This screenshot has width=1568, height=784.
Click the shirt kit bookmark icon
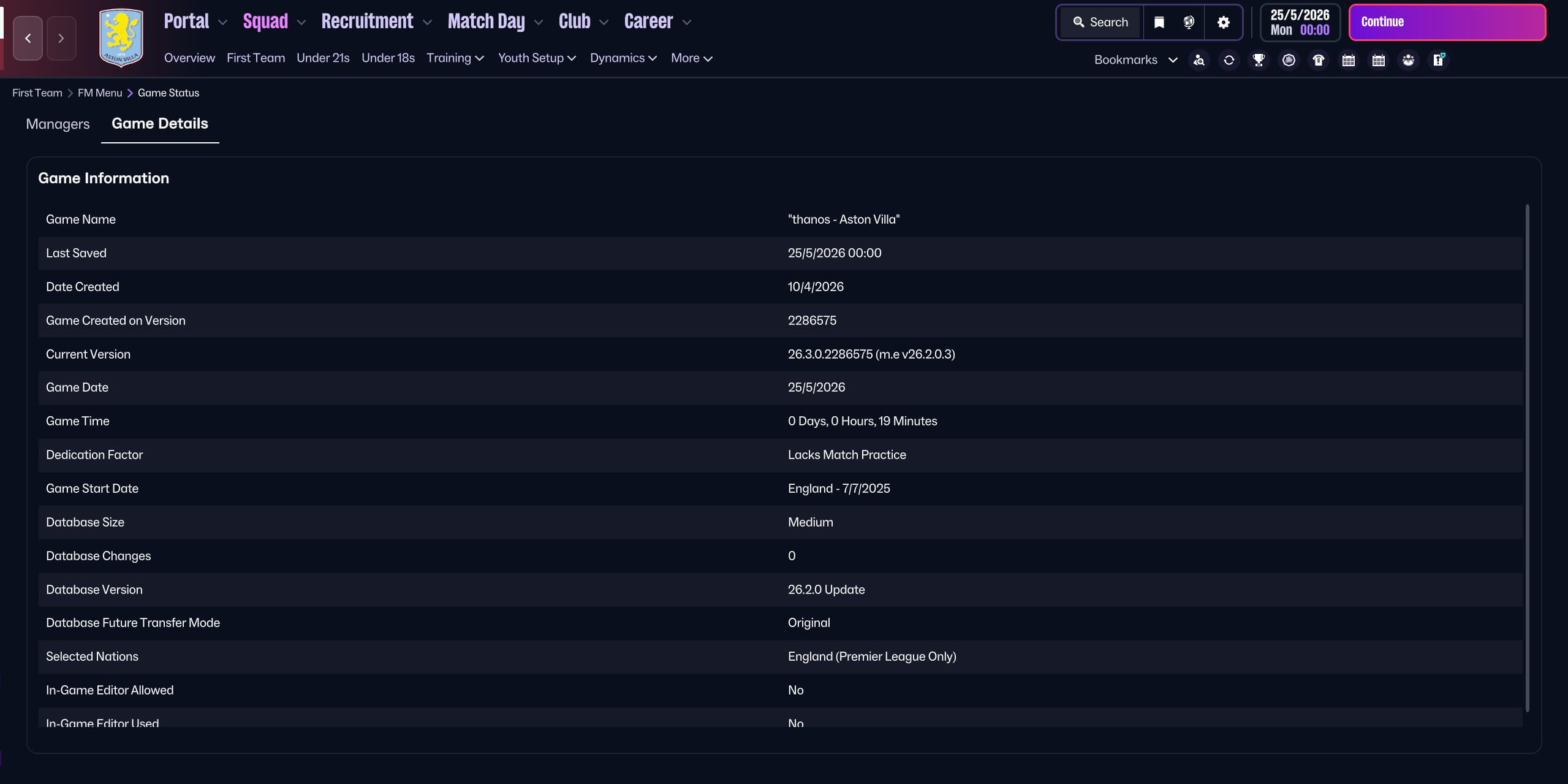coord(1319,60)
